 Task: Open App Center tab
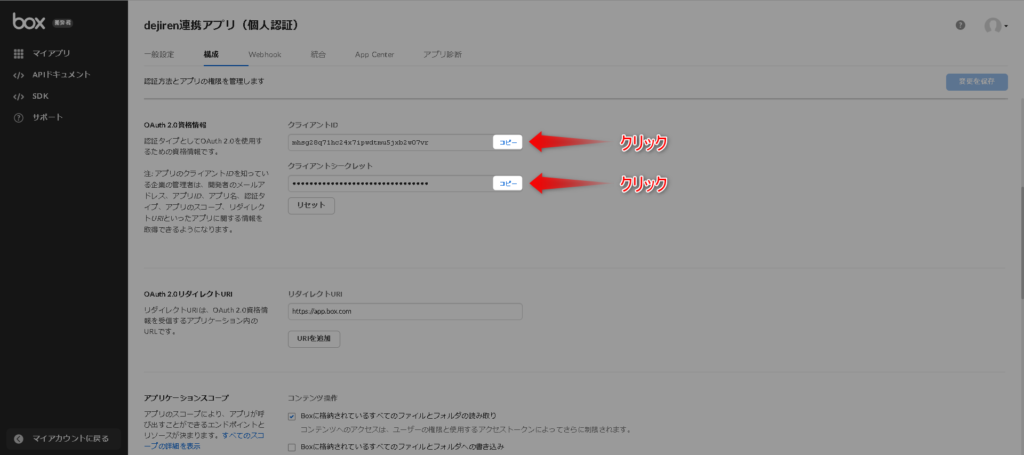tap(374, 55)
